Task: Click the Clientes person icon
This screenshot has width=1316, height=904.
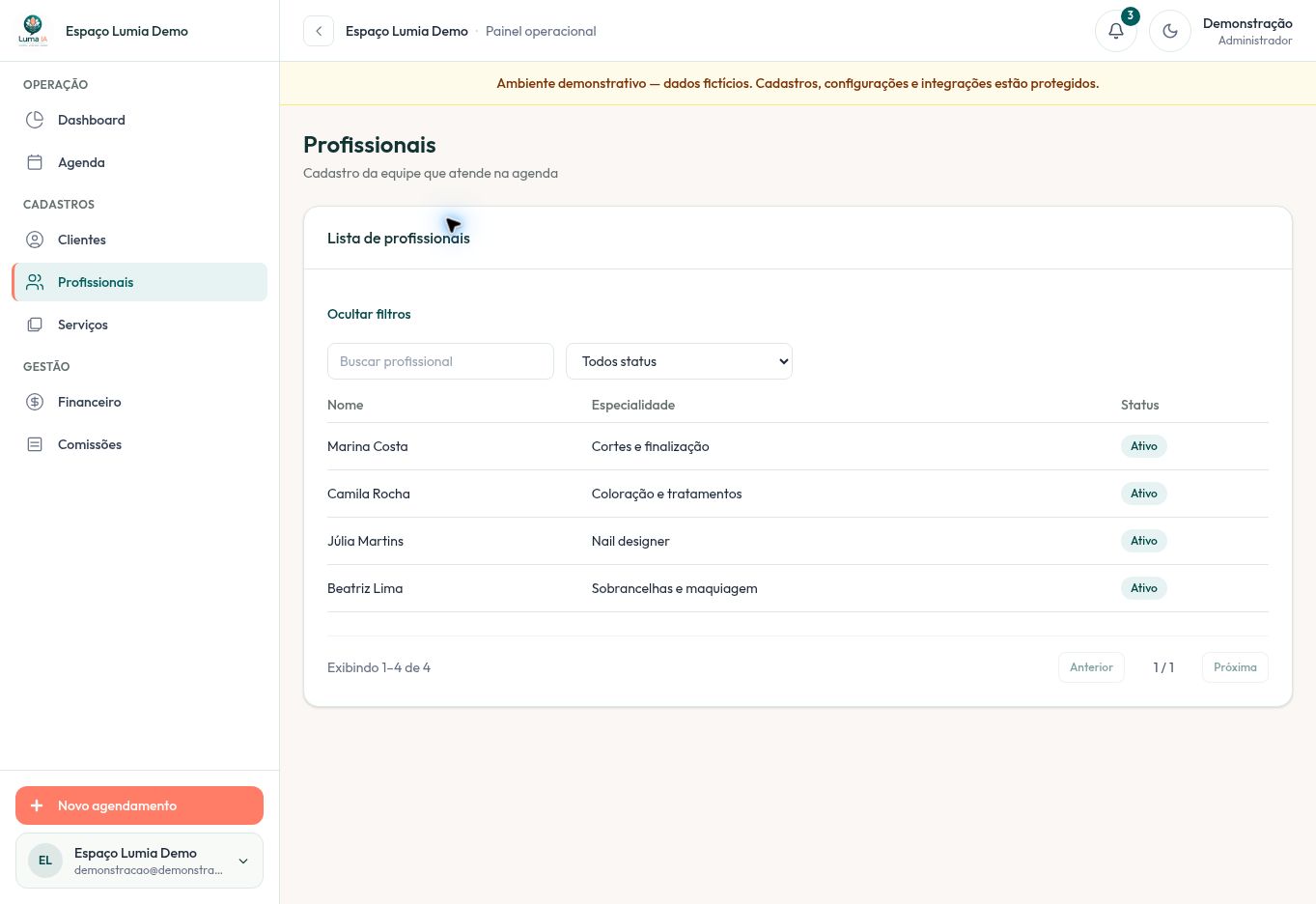Action: click(35, 240)
